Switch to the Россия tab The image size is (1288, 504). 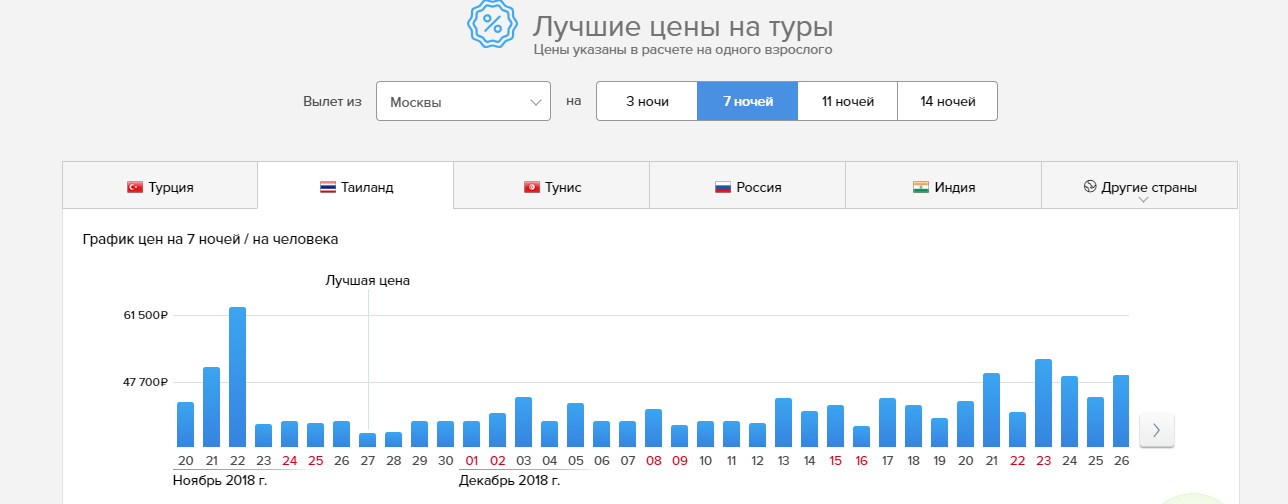click(747, 186)
